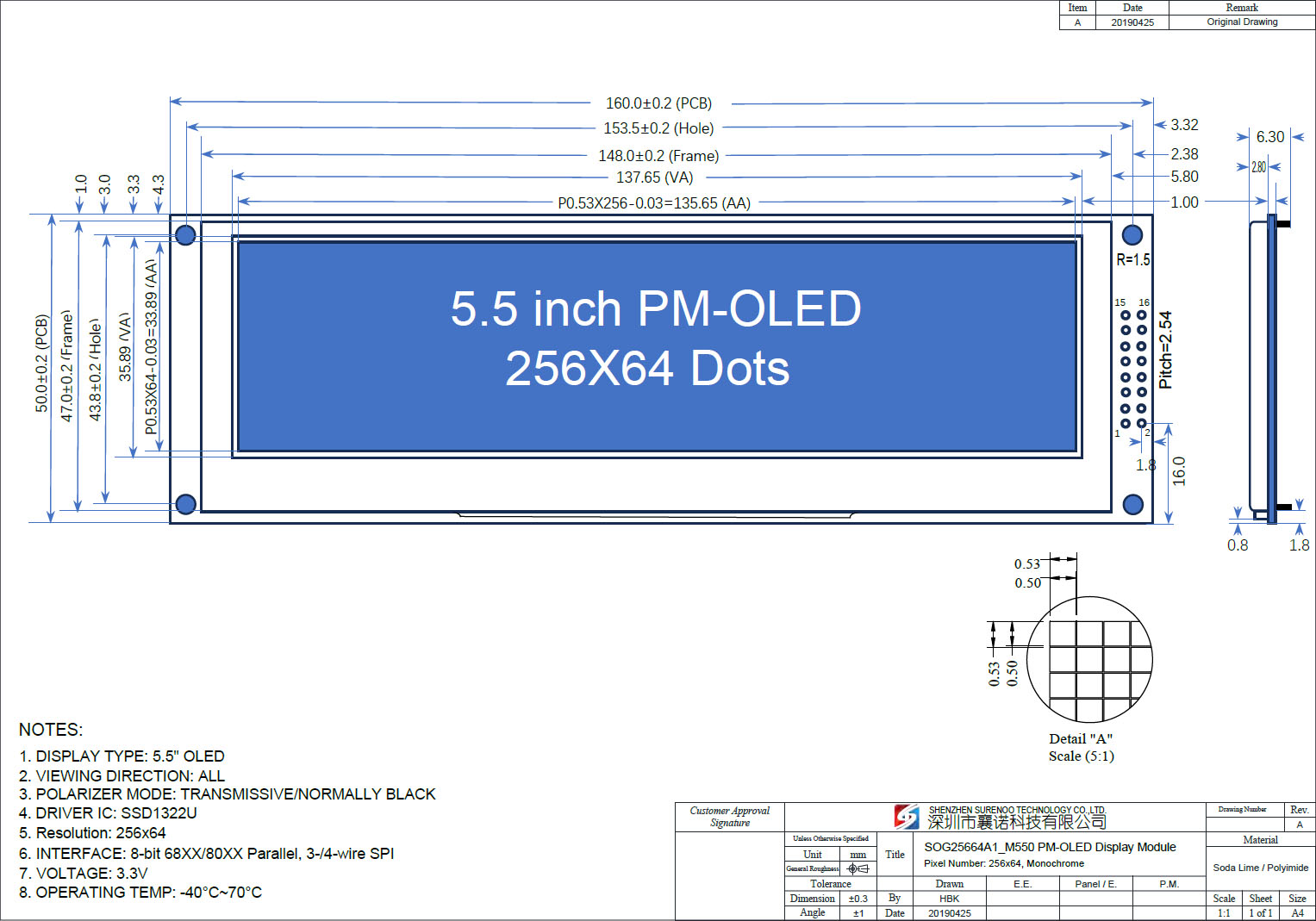The image size is (1316, 921).
Task: Click the Pitch=2.54 label
Action: (1166, 350)
